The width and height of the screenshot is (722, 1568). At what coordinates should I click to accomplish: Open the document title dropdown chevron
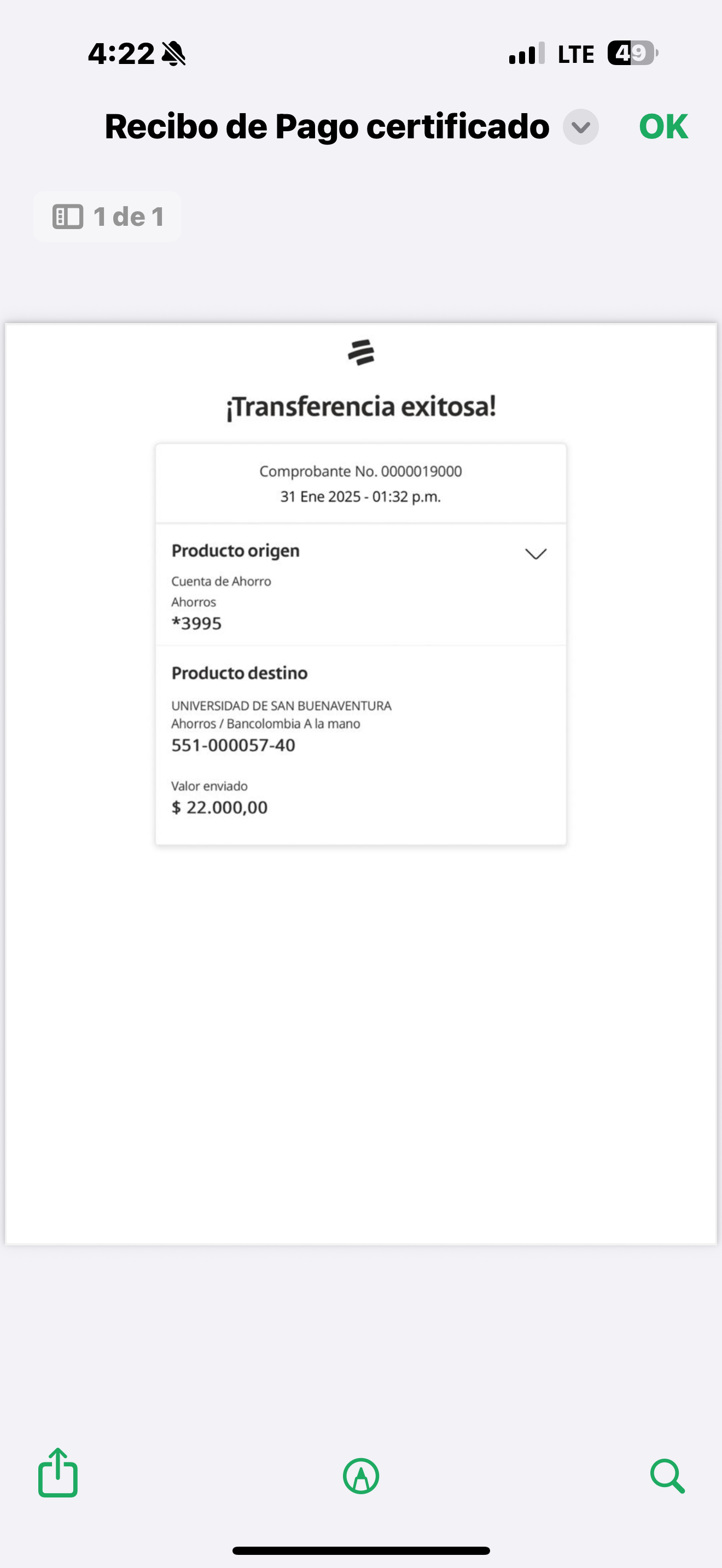point(581,127)
